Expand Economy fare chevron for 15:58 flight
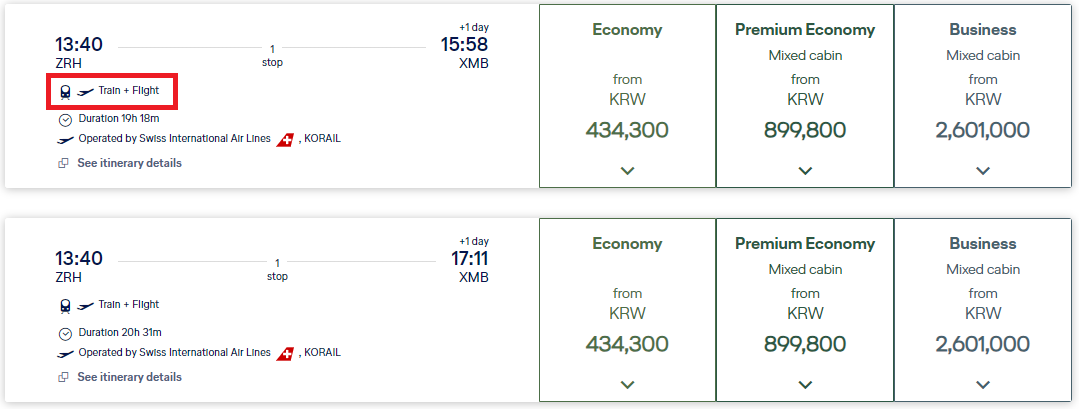This screenshot has width=1079, height=409. (627, 171)
